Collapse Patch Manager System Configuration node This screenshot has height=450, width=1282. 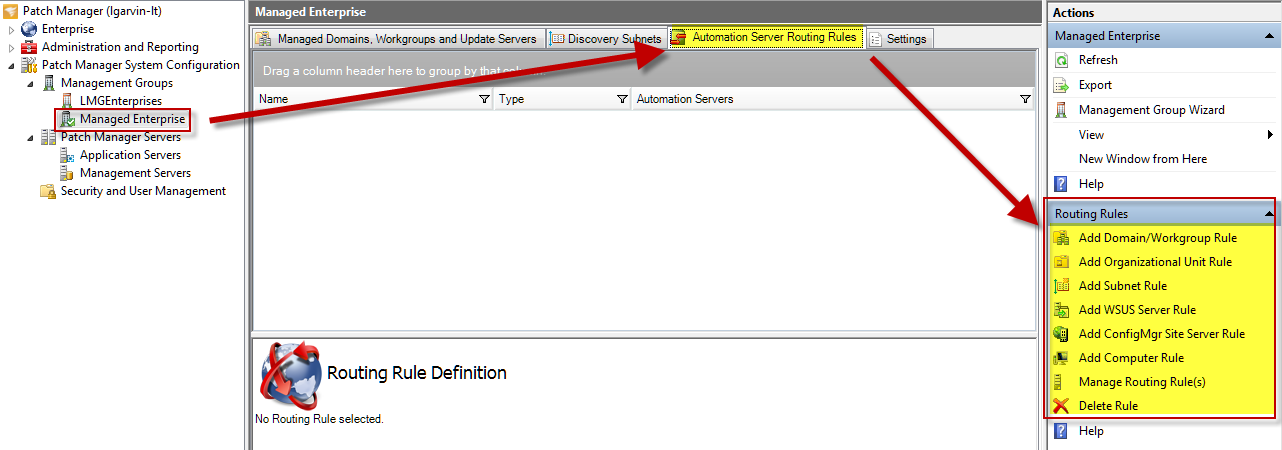pyautogui.click(x=12, y=65)
